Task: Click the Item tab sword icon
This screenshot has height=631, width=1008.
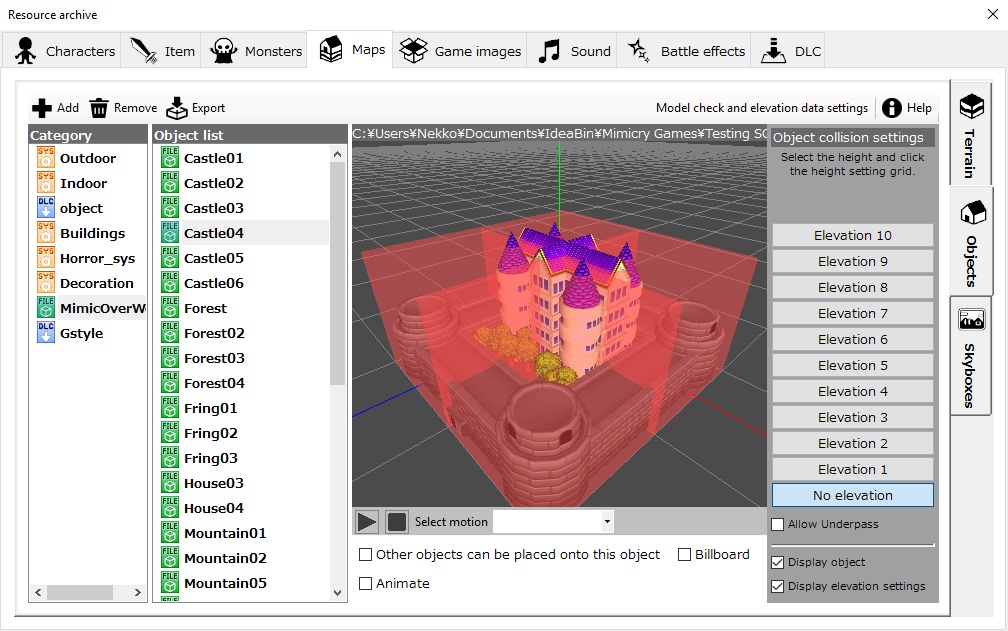Action: [x=143, y=51]
